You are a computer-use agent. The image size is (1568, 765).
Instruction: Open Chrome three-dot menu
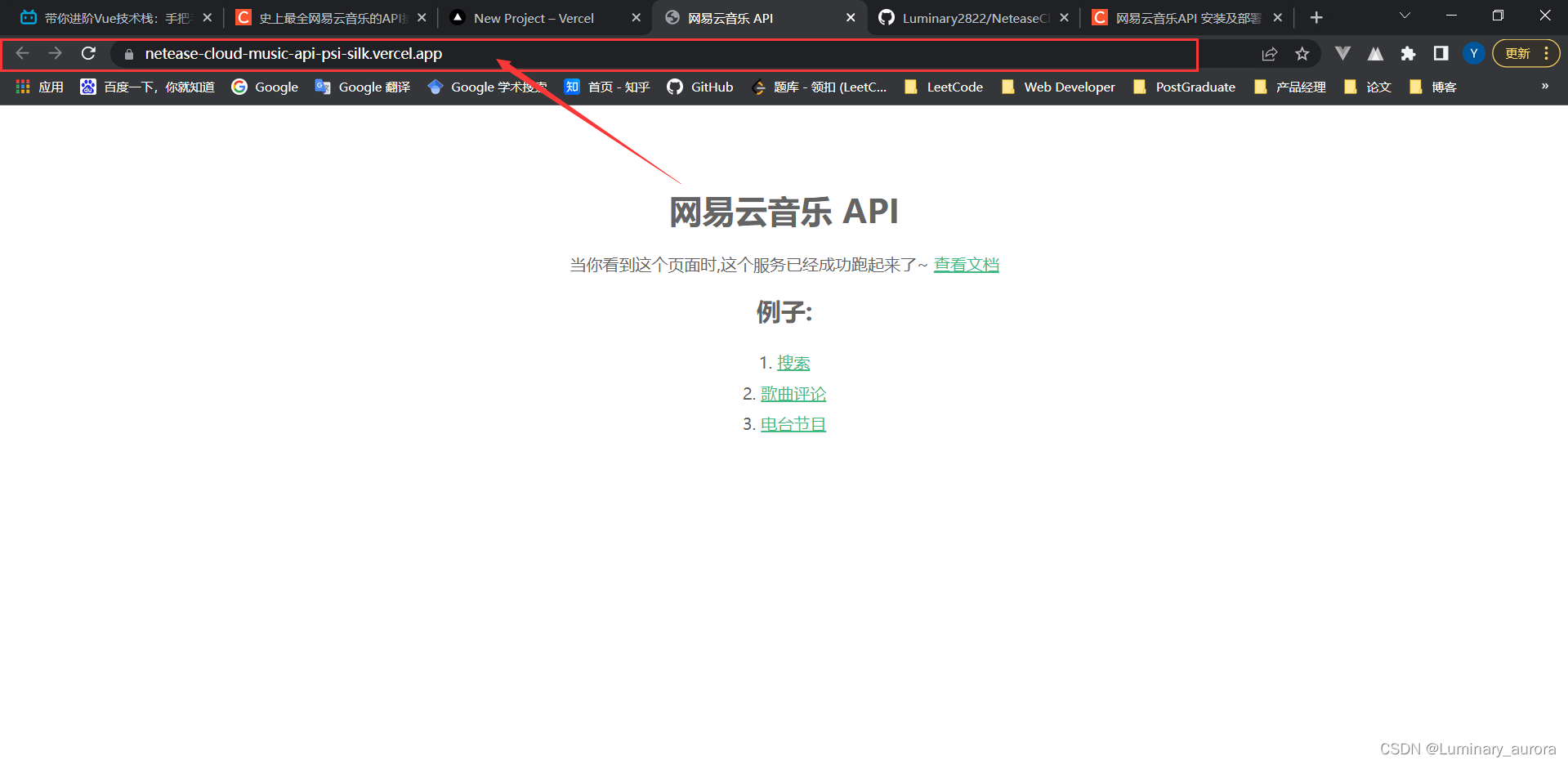(x=1547, y=54)
